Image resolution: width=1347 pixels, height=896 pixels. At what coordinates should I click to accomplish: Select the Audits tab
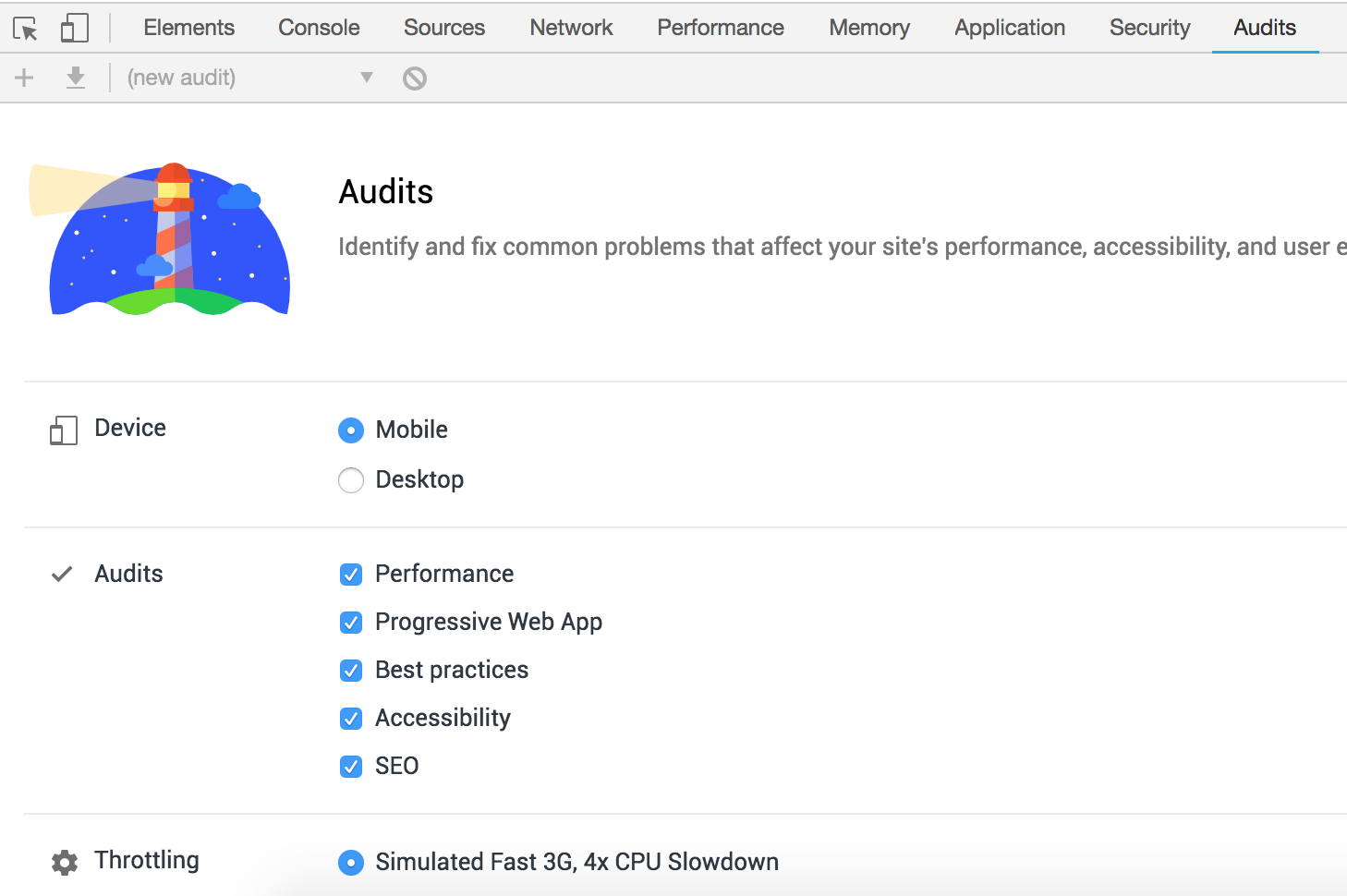1265,28
